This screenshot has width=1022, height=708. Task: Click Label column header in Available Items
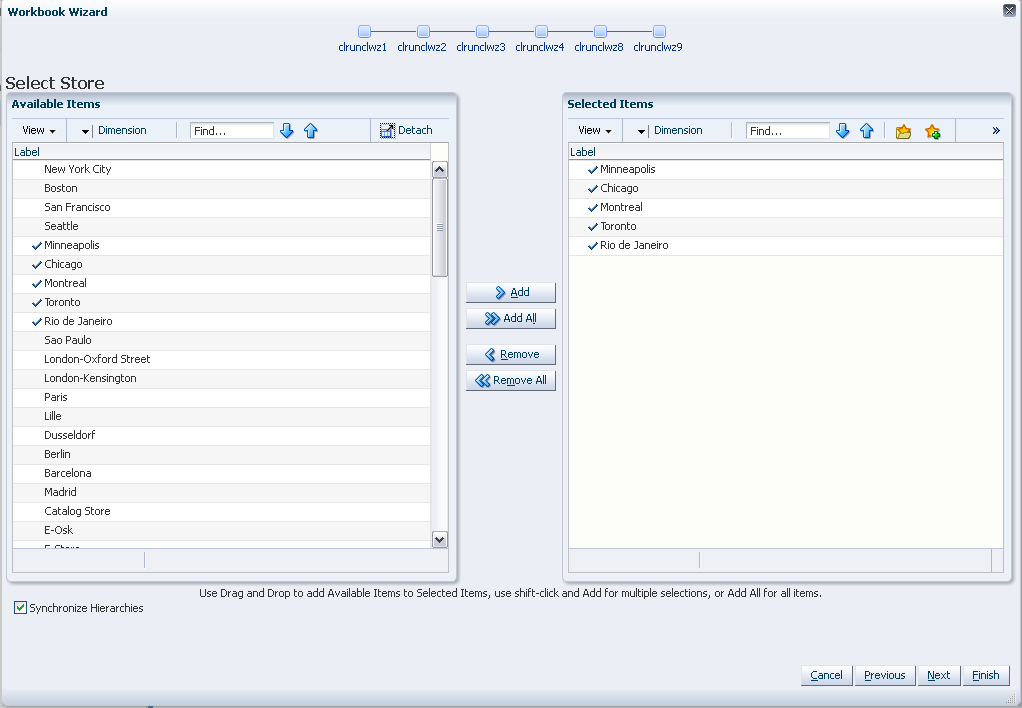pyautogui.click(x=222, y=152)
